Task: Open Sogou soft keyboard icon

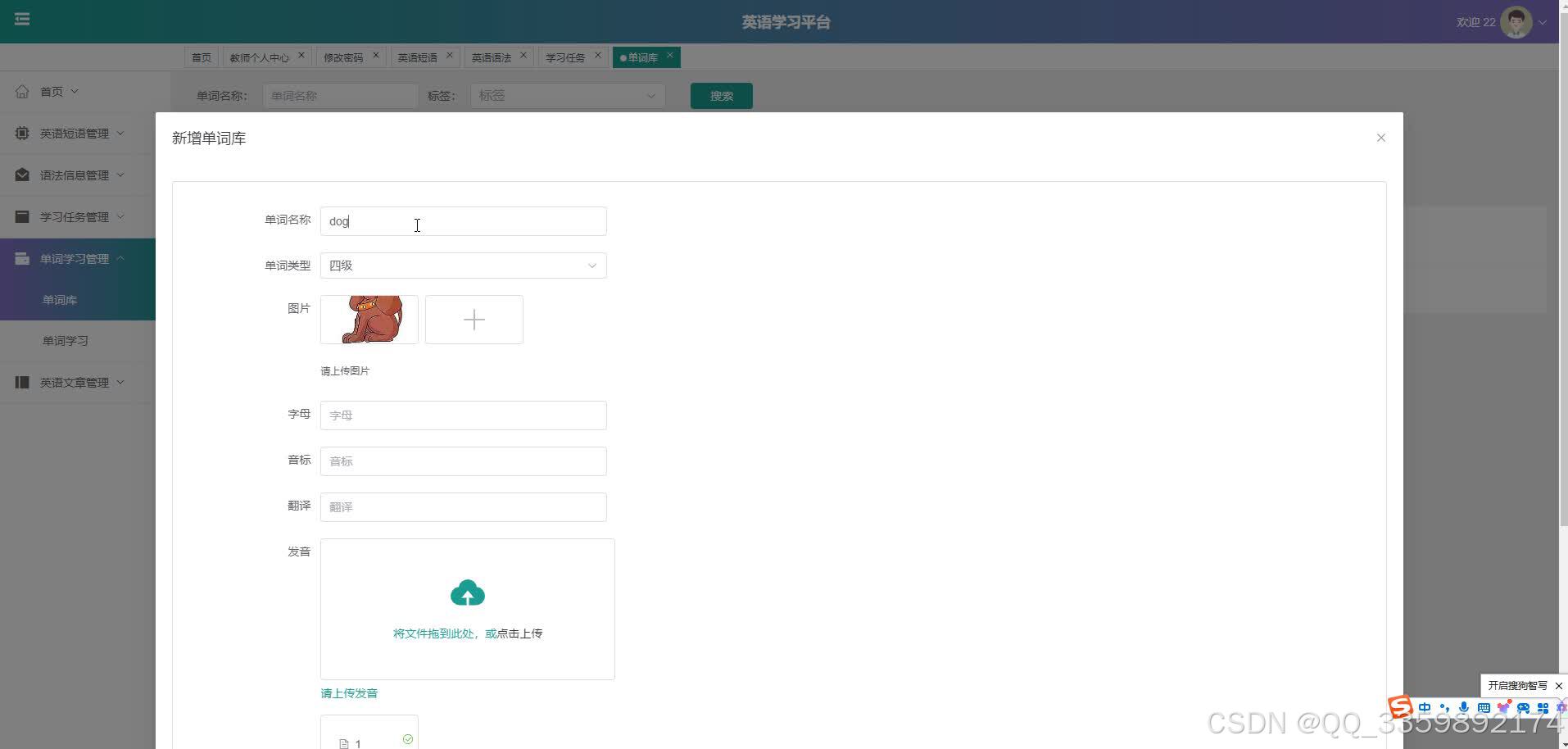Action: point(1484,708)
